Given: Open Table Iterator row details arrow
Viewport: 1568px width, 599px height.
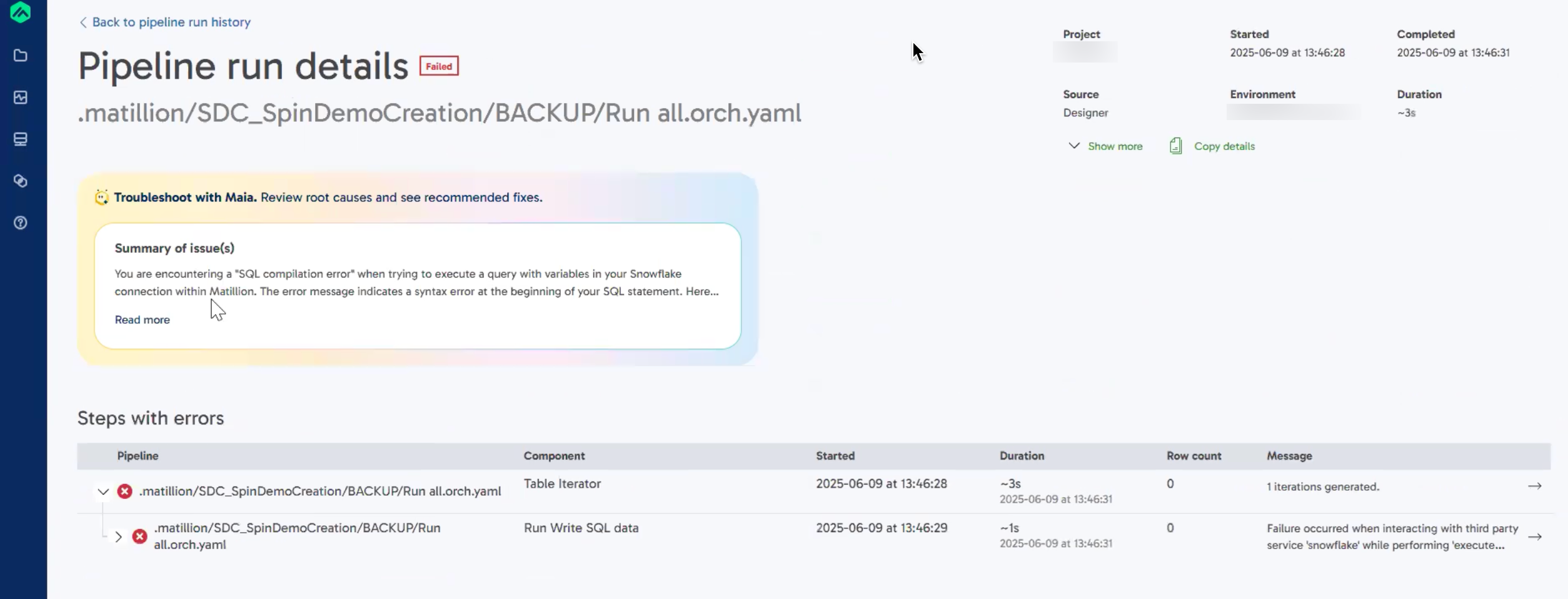Looking at the screenshot, I should click(x=1534, y=486).
